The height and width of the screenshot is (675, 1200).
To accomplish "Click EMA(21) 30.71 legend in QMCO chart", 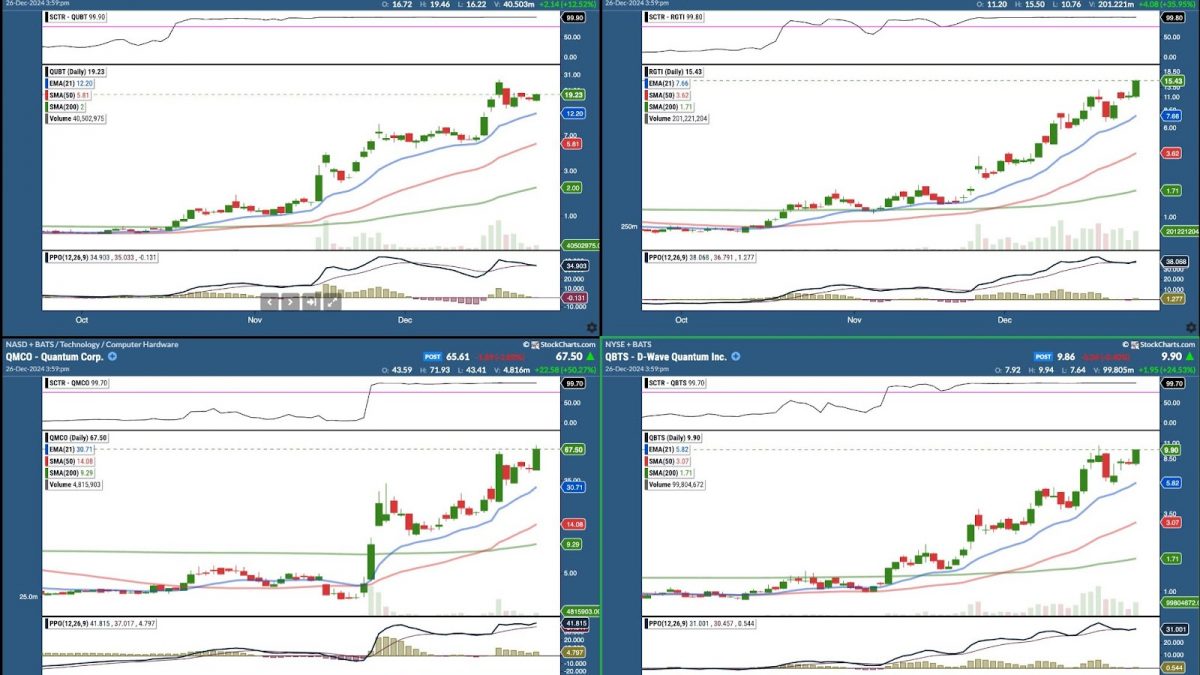I will pyautogui.click(x=72, y=449).
